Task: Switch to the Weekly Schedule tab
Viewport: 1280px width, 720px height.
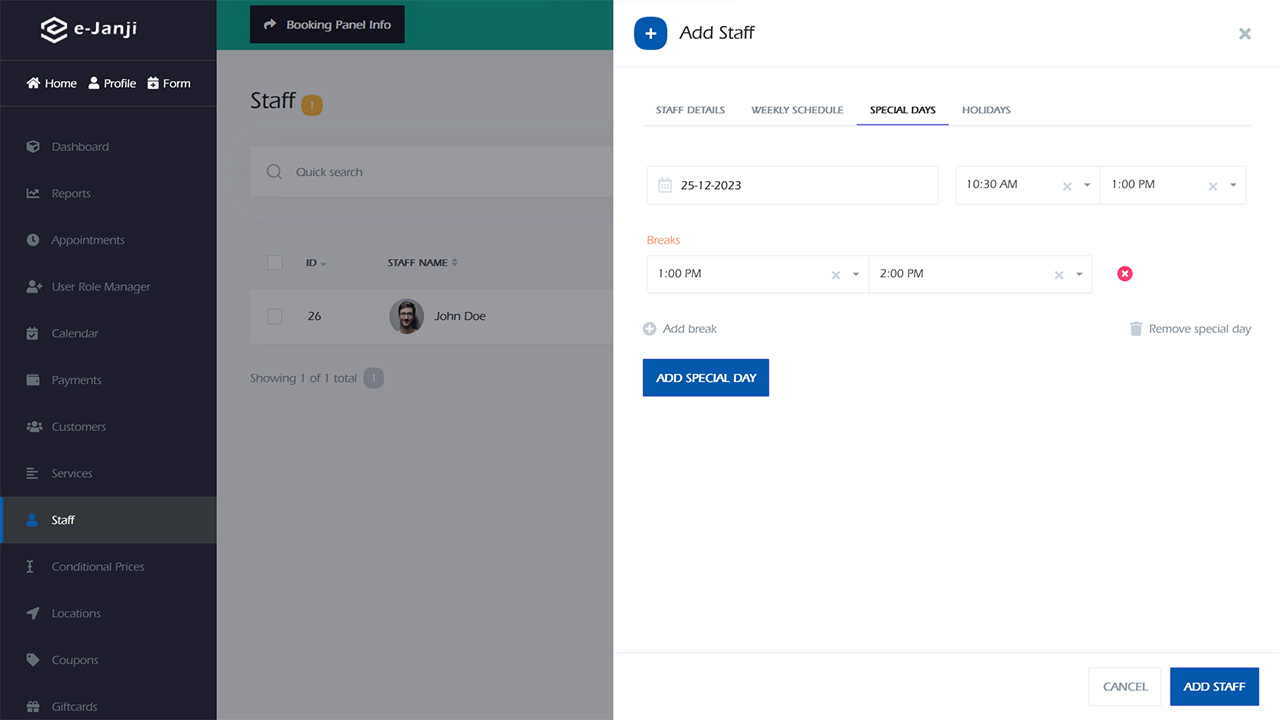Action: click(797, 110)
